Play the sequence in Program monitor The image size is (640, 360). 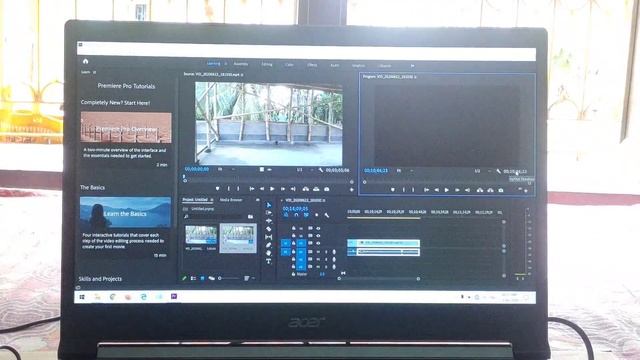[x=447, y=190]
